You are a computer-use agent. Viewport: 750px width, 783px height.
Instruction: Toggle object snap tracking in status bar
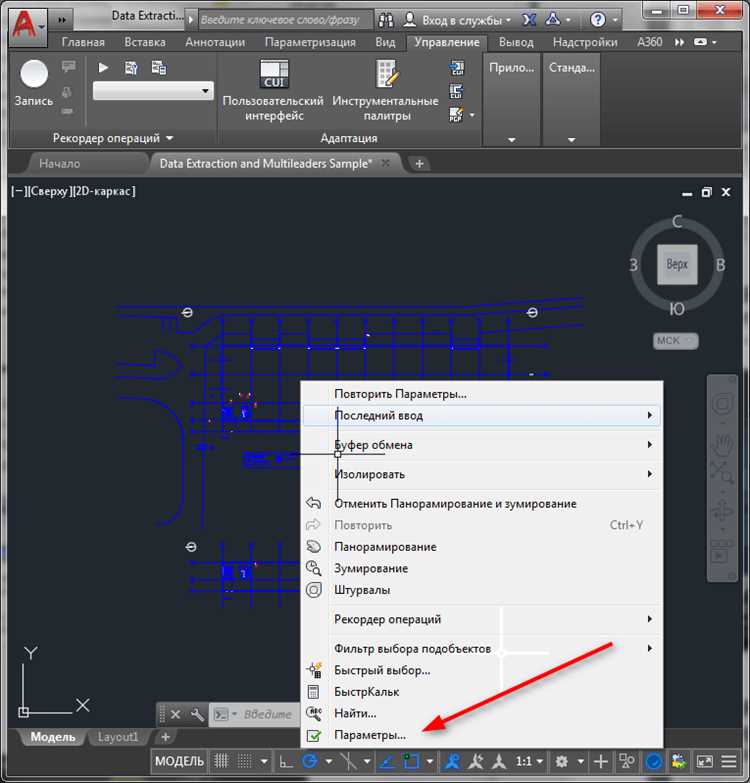click(x=386, y=761)
